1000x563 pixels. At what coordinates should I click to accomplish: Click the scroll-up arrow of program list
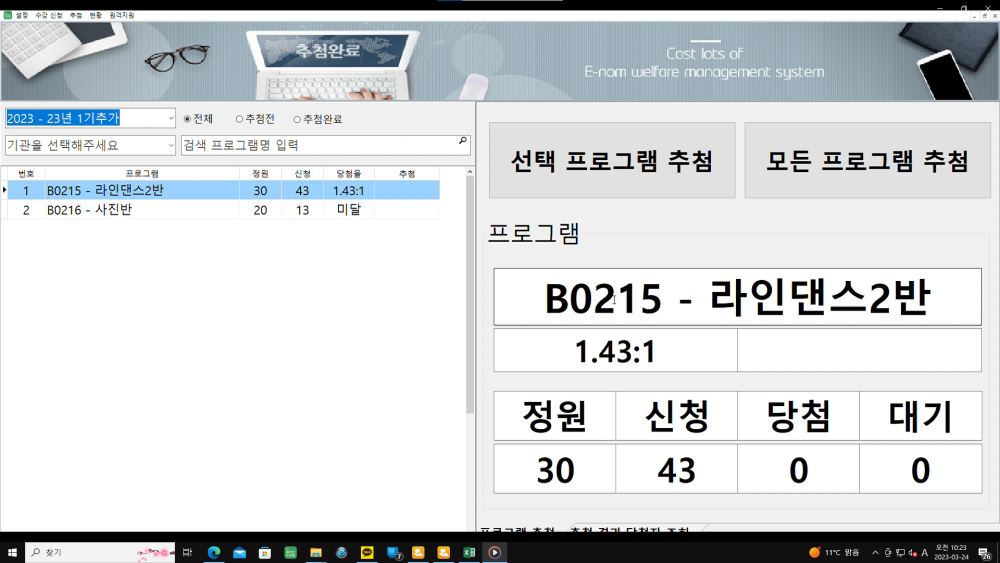(470, 172)
